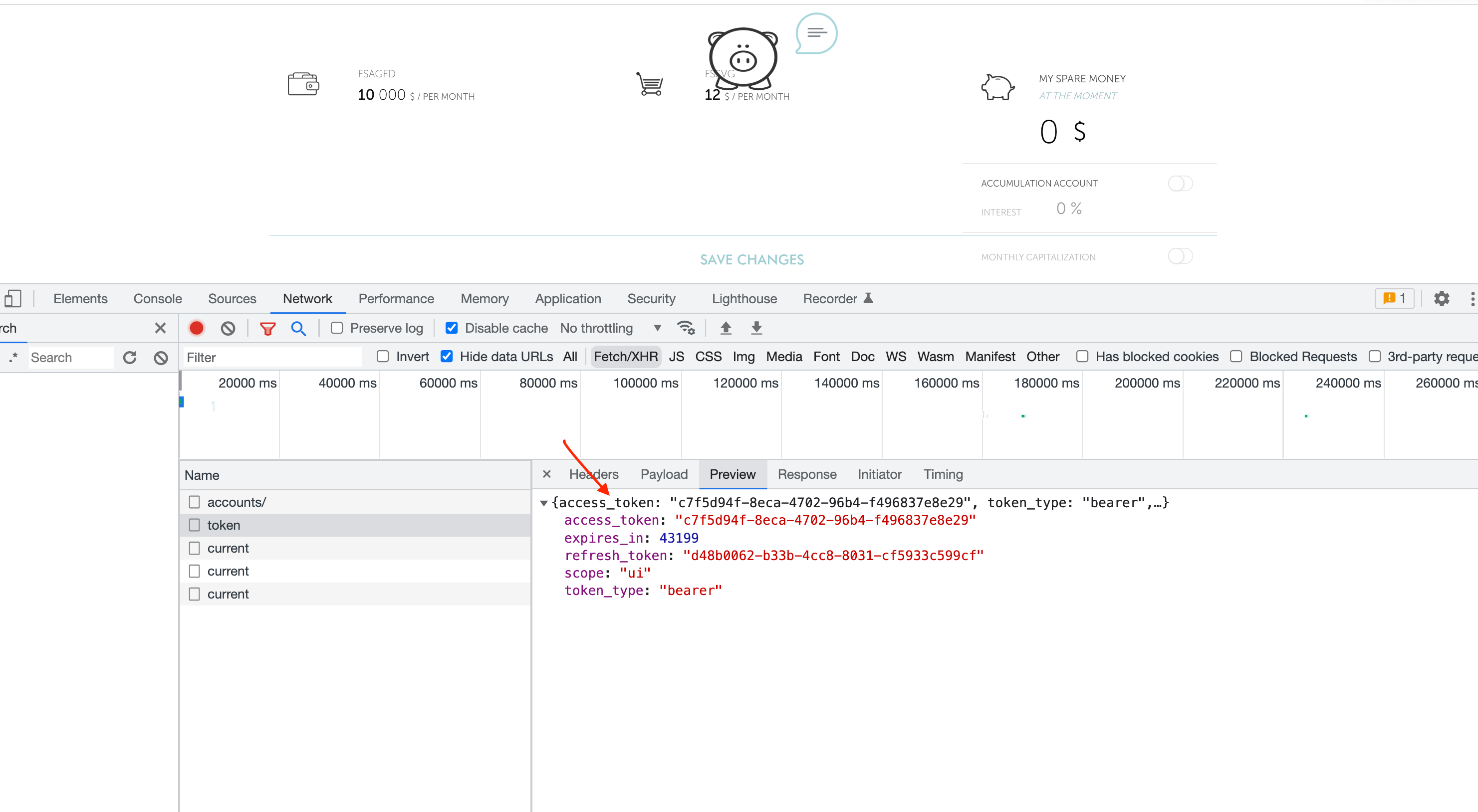Click the wallet income icon

[x=303, y=84]
